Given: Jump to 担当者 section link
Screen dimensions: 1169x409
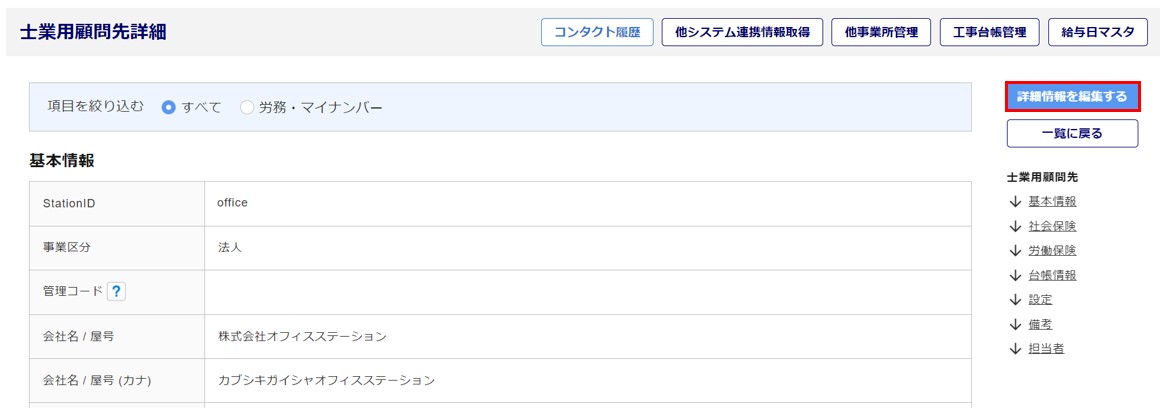Looking at the screenshot, I should pos(1046,349).
